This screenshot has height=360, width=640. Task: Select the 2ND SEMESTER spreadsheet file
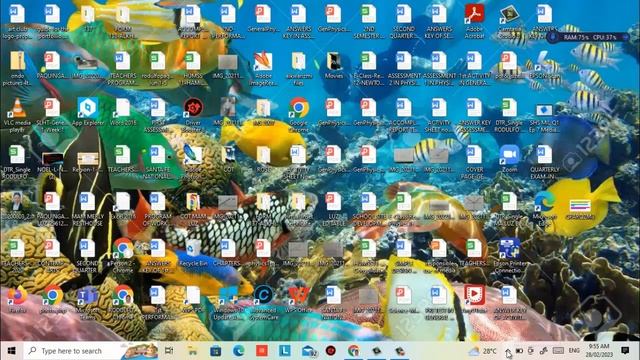click(369, 22)
